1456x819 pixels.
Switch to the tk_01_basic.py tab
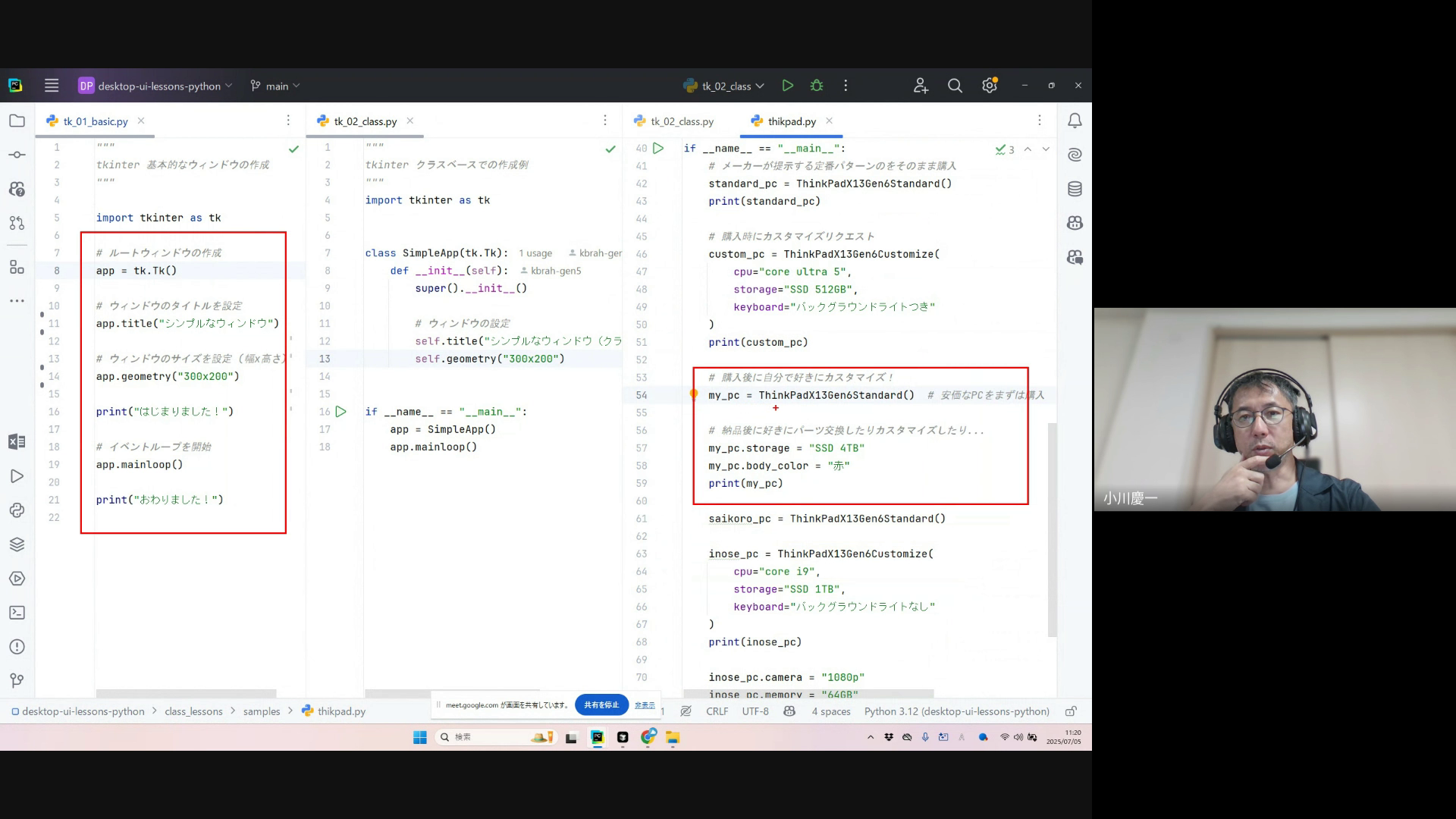(x=95, y=121)
